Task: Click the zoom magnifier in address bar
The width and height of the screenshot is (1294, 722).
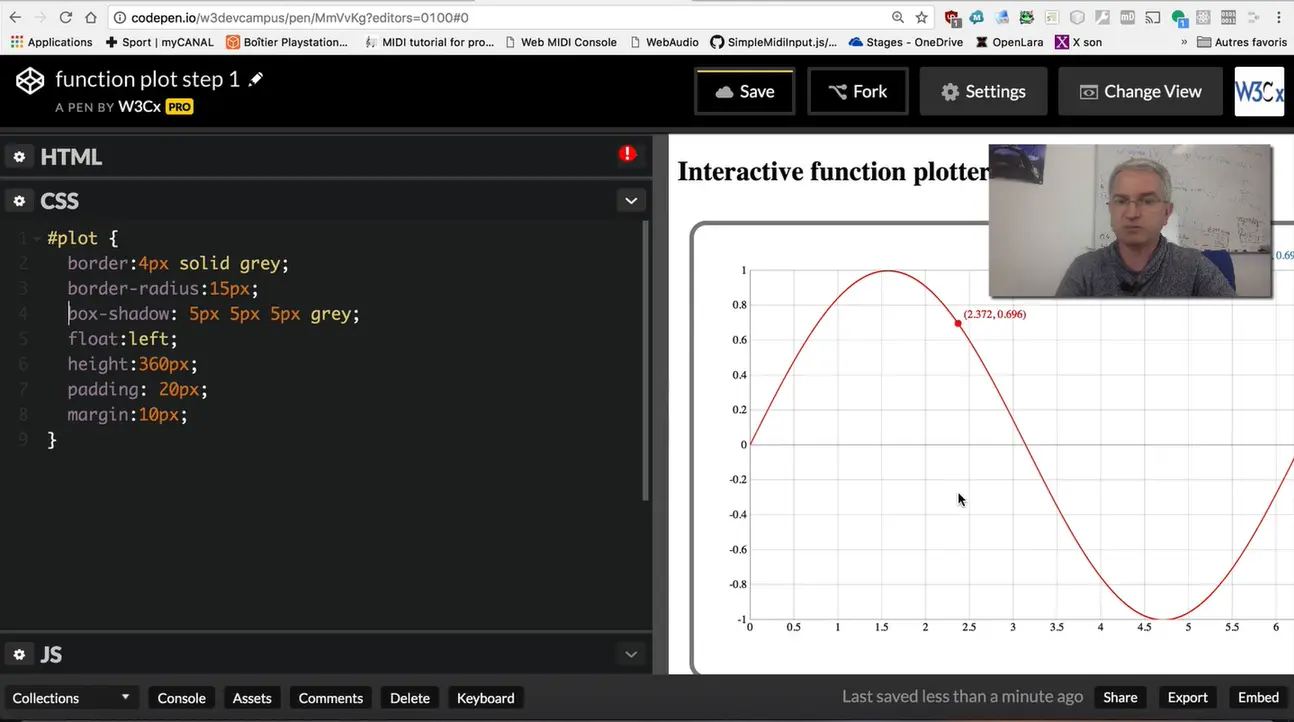Action: tap(898, 17)
